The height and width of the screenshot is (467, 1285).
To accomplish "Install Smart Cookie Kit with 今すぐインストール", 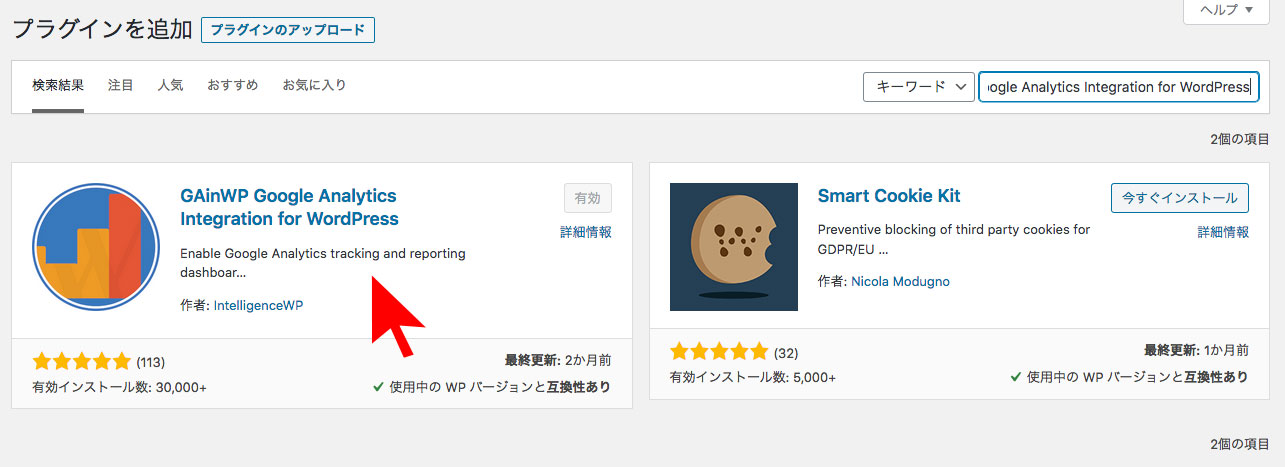I will 1180,198.
